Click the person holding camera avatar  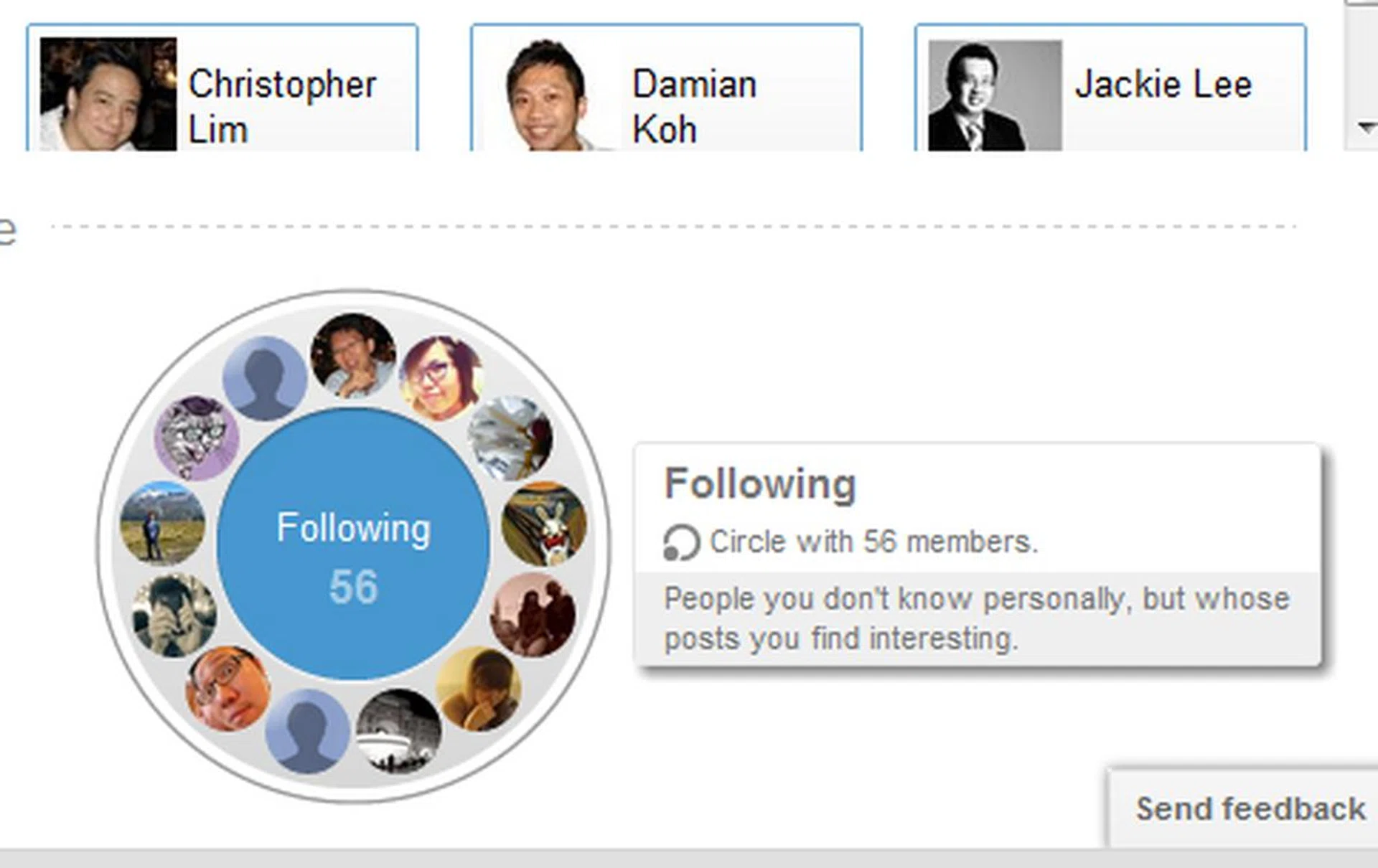[x=174, y=615]
